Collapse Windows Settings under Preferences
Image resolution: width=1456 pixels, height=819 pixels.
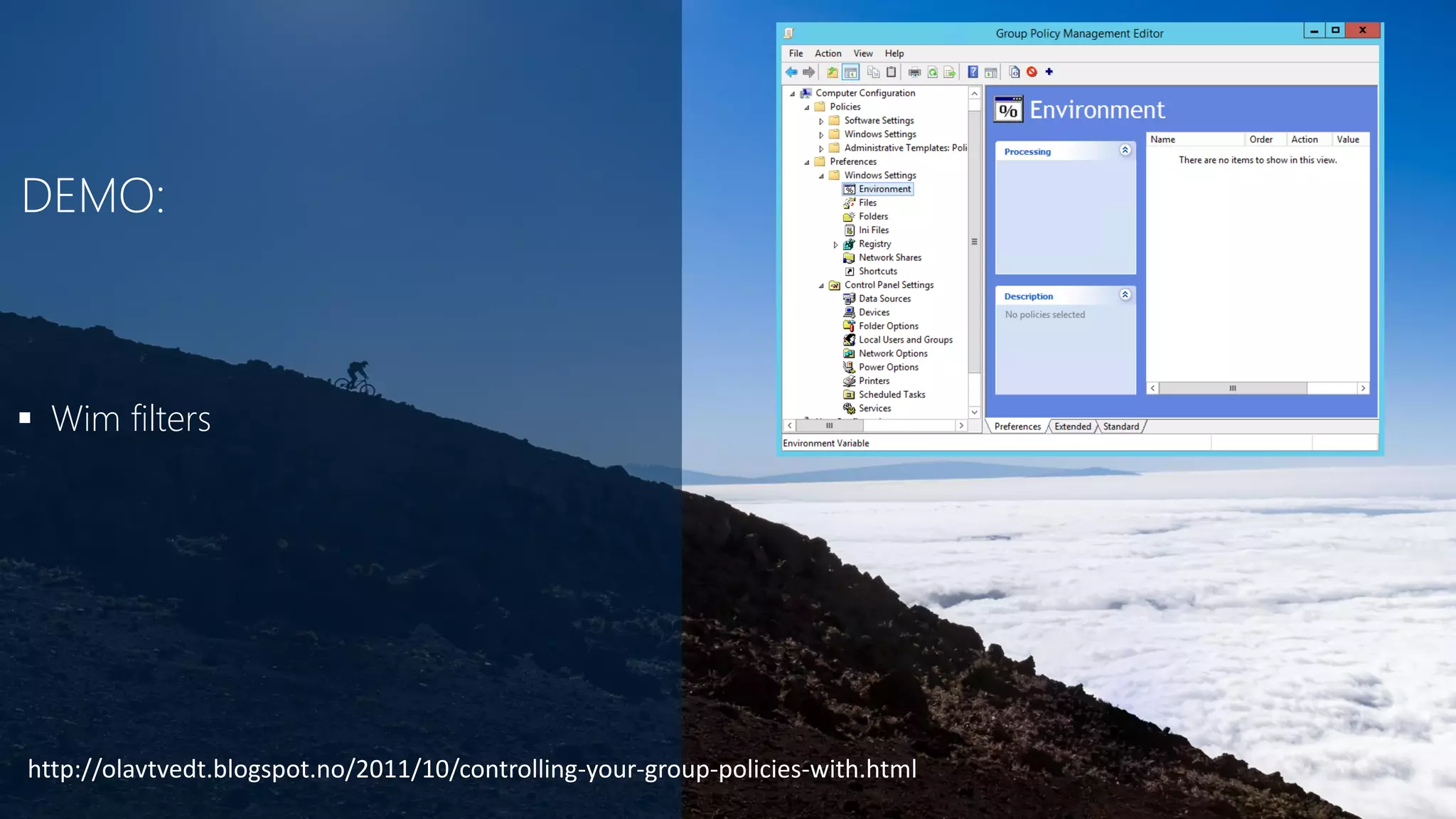[x=821, y=176]
